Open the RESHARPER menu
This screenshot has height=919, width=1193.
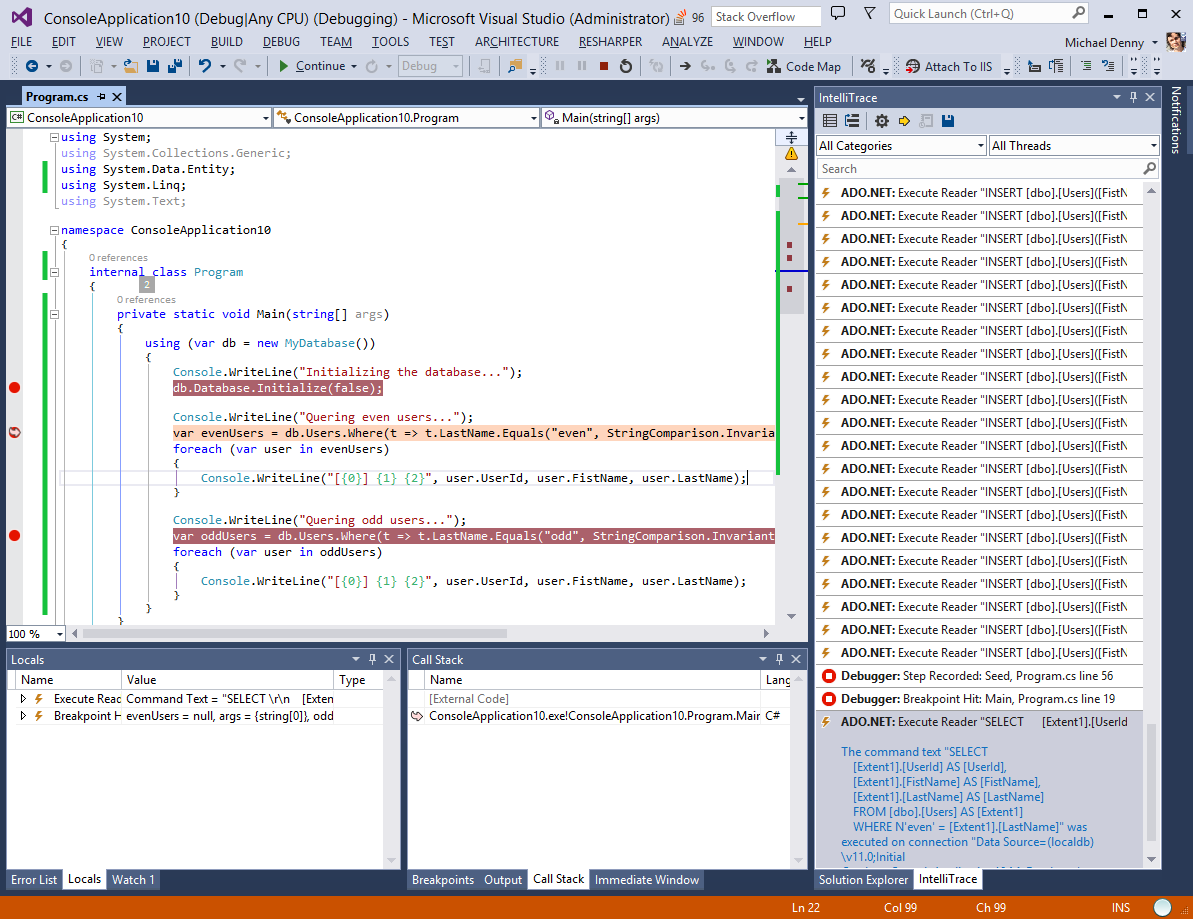pos(610,42)
